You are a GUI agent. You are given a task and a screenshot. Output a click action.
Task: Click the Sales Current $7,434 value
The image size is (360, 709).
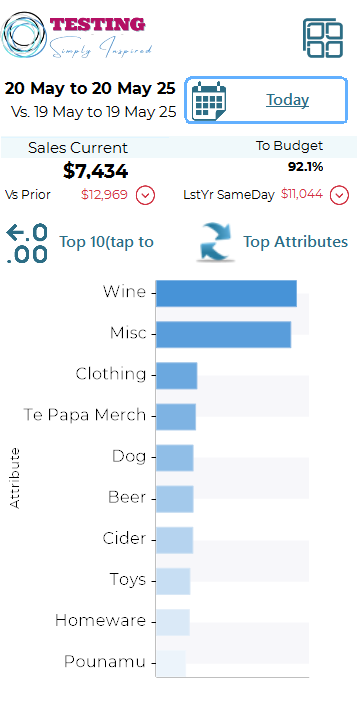(x=95, y=171)
